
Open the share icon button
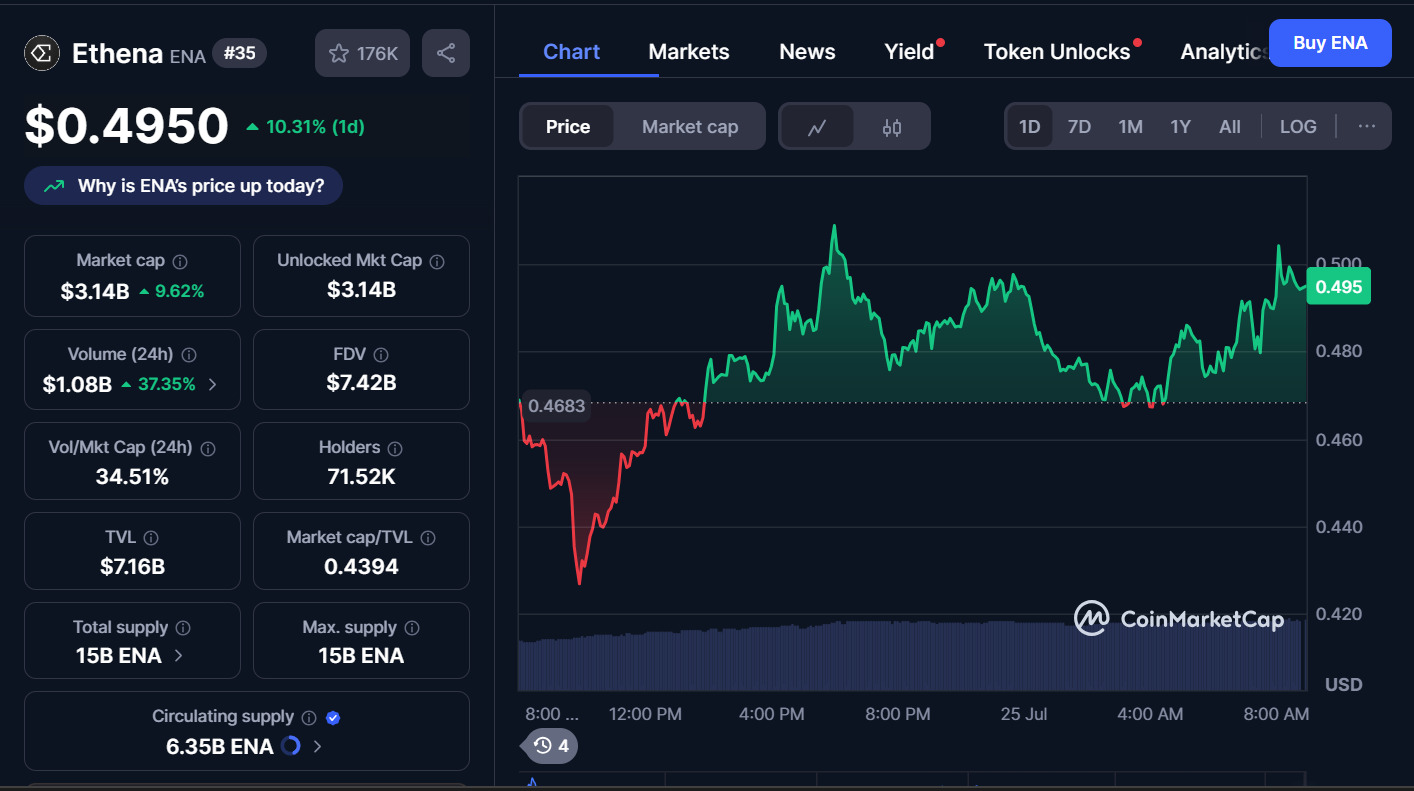[x=446, y=53]
